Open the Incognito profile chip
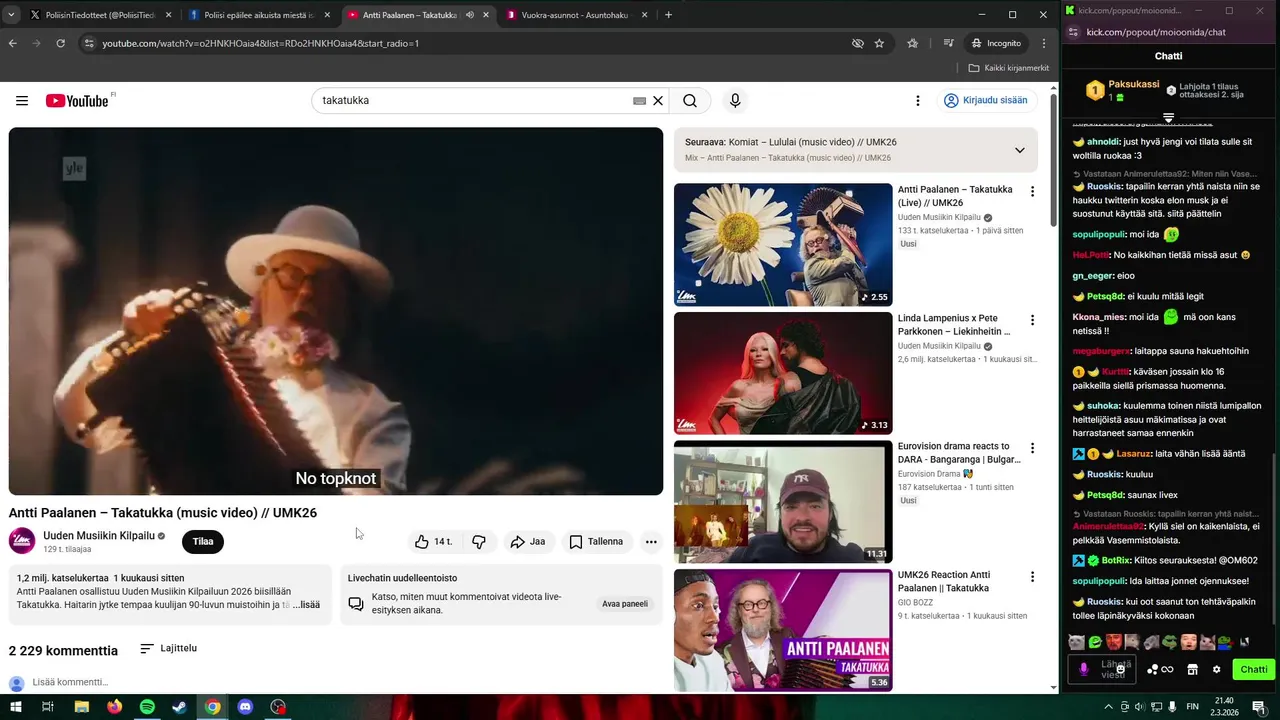 point(996,43)
